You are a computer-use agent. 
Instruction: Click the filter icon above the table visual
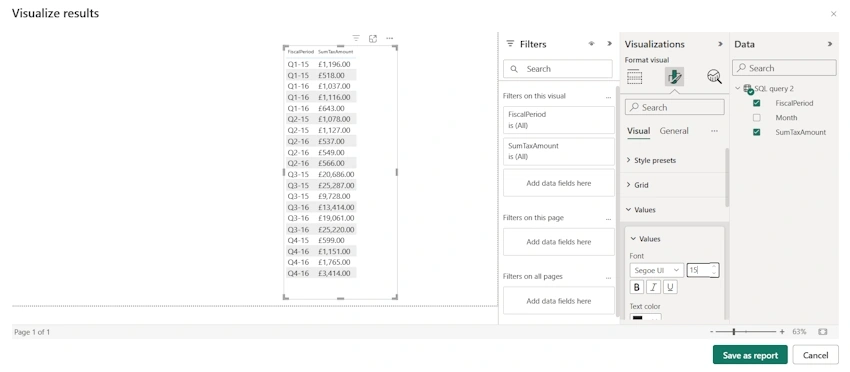[x=356, y=39]
